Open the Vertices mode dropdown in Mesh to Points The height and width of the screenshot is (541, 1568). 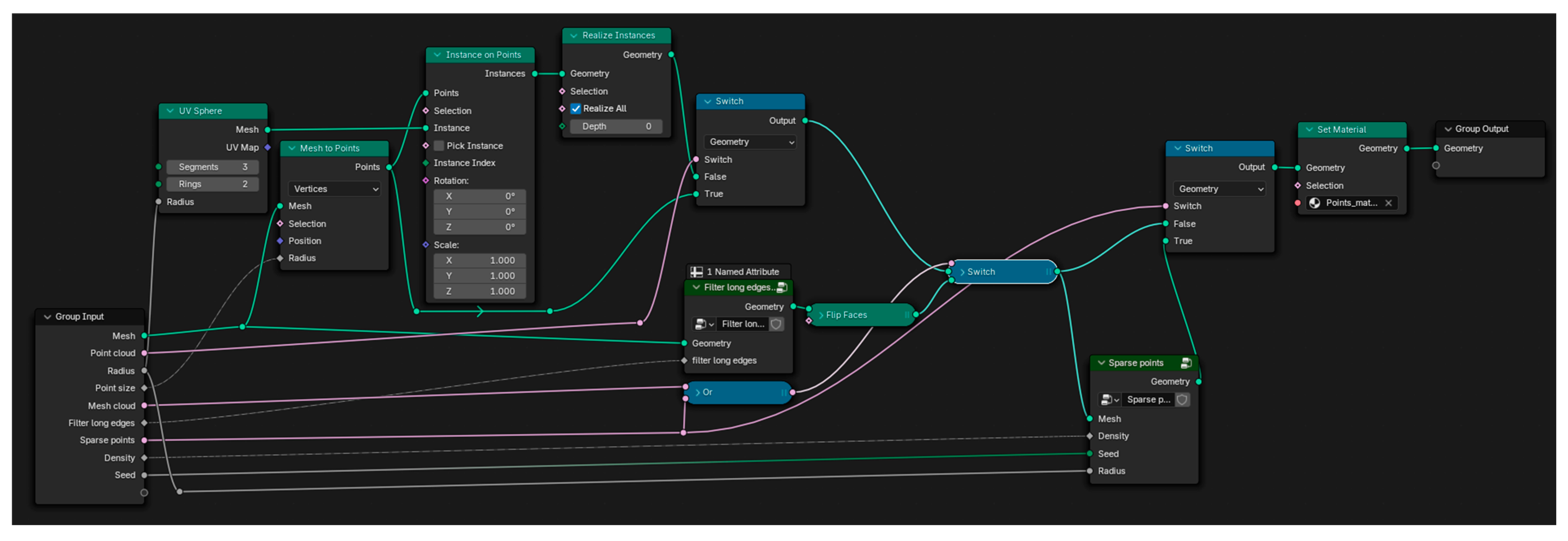[335, 190]
